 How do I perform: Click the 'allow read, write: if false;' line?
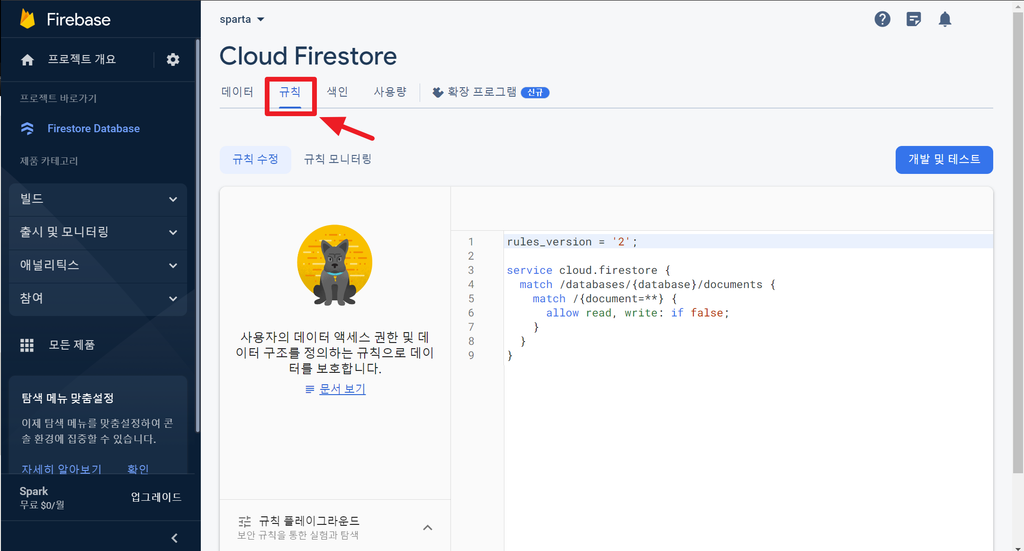coord(637,313)
